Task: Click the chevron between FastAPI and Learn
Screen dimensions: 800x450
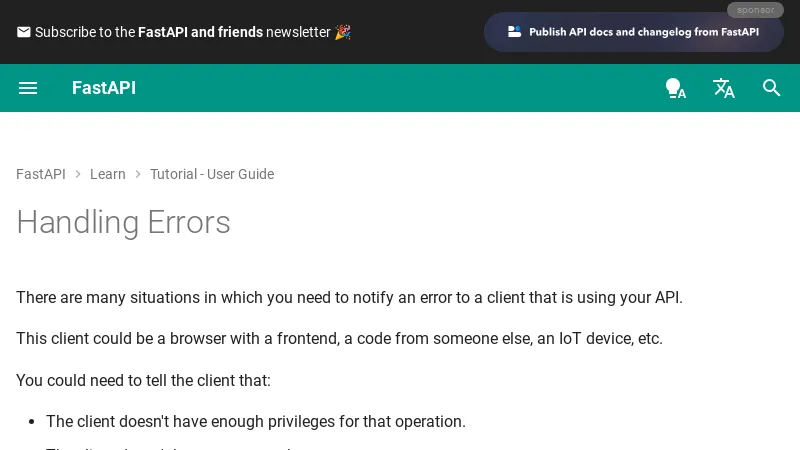Action: [78, 174]
